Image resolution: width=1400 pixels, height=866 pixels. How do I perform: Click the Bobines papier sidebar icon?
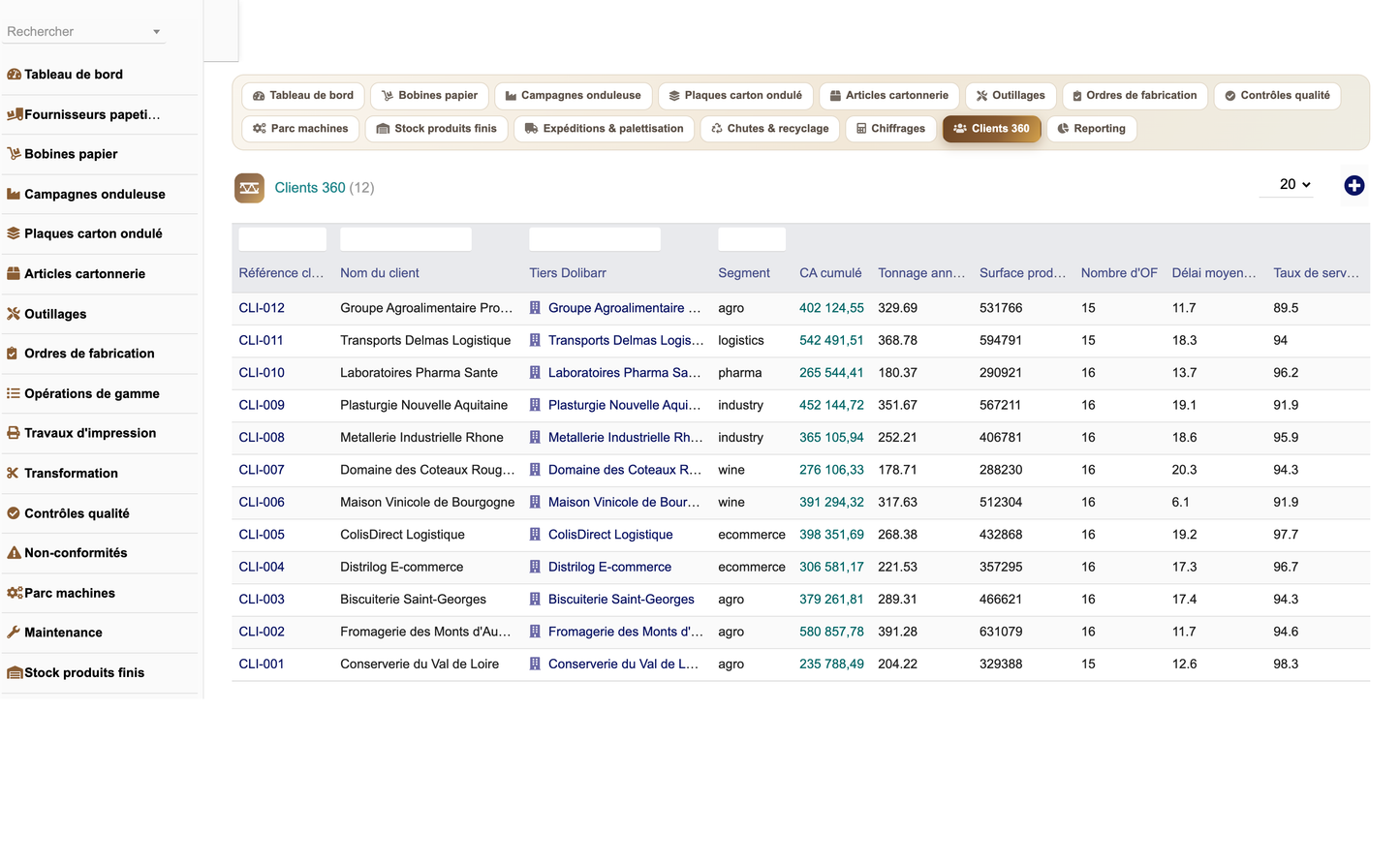[x=14, y=154]
